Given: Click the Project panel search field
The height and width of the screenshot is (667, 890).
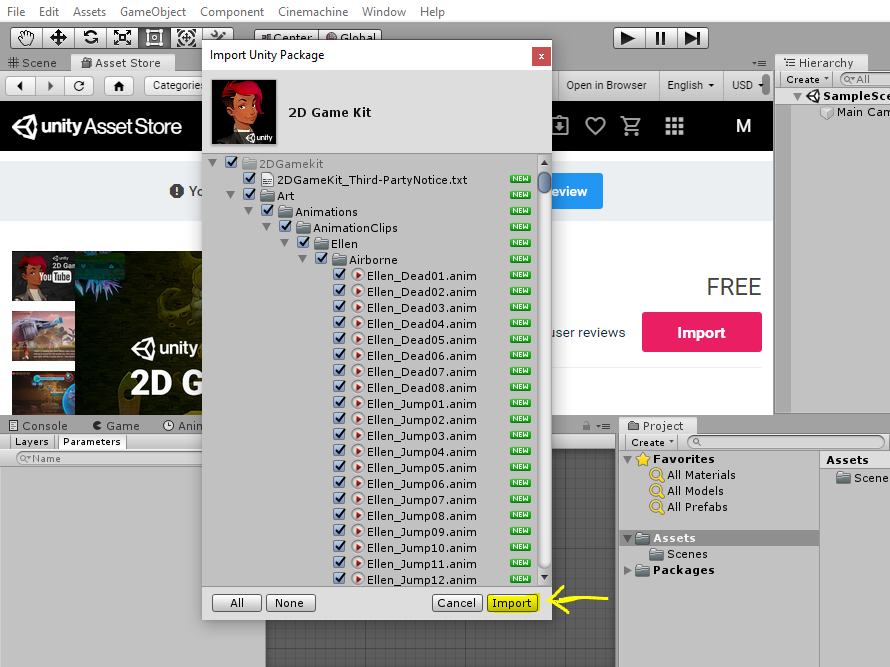Looking at the screenshot, I should 786,442.
